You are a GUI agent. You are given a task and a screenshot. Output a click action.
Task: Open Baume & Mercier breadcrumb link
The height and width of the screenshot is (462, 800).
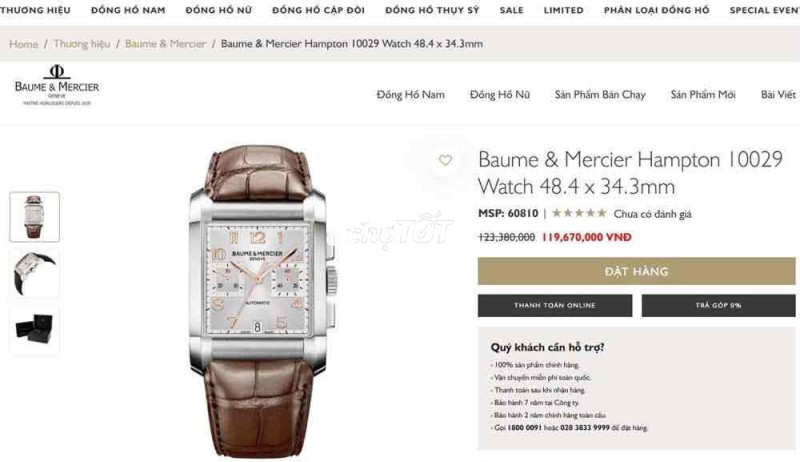[165, 44]
